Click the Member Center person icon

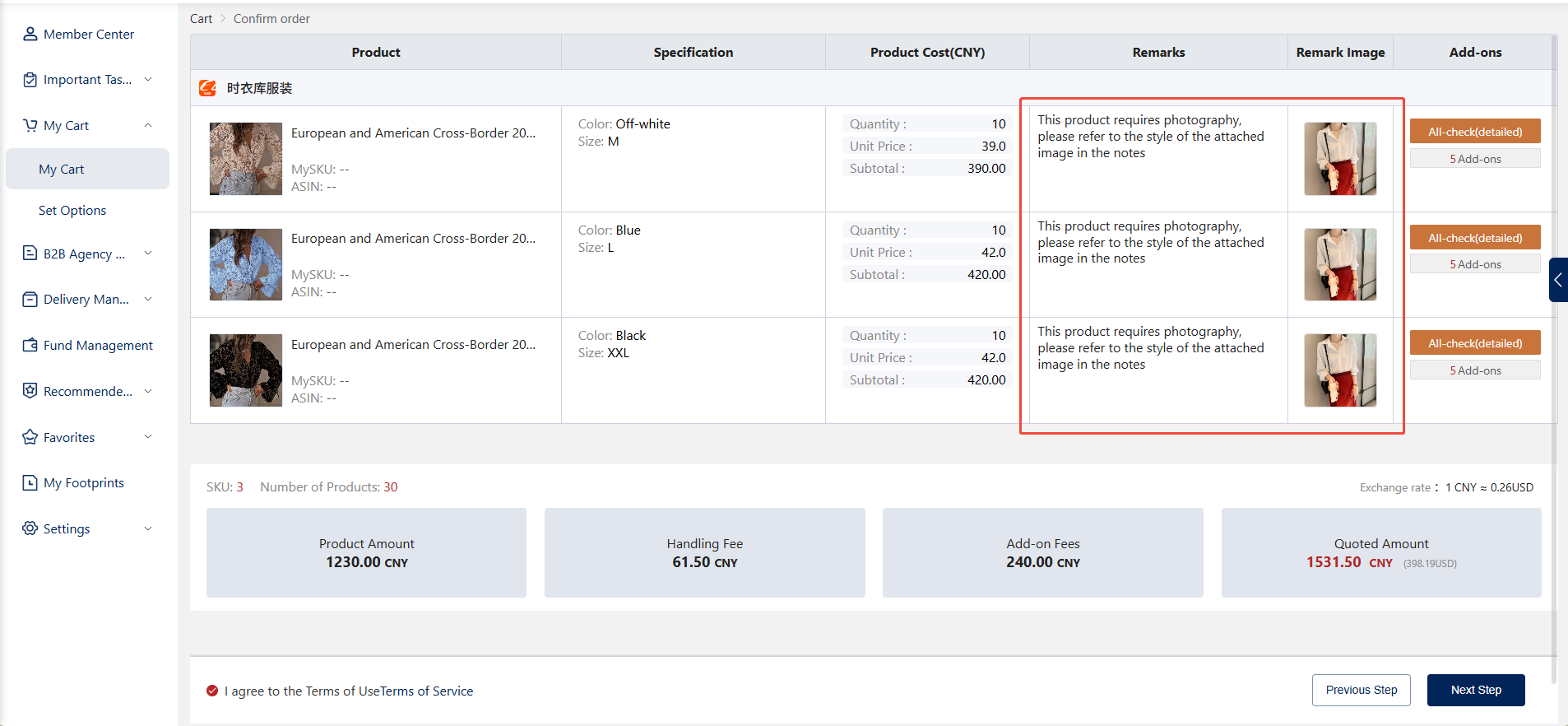point(30,34)
